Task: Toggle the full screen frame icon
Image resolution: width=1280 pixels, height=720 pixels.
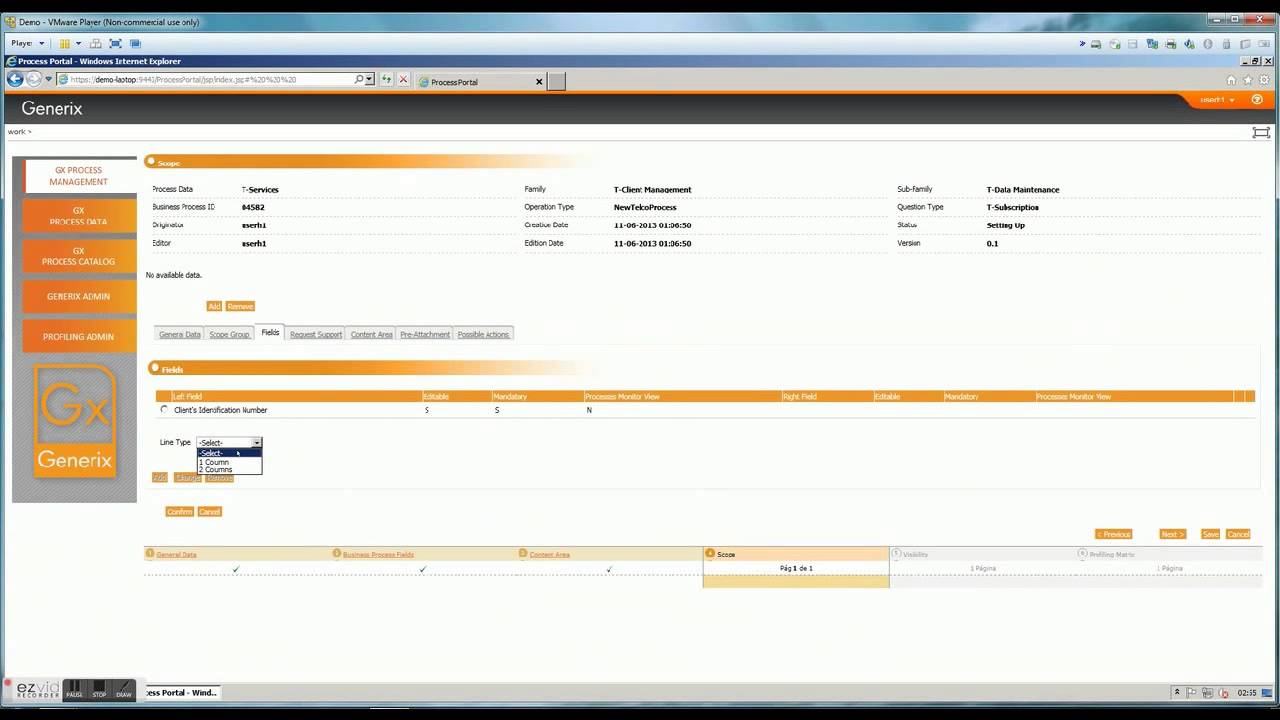Action: pos(1261,132)
